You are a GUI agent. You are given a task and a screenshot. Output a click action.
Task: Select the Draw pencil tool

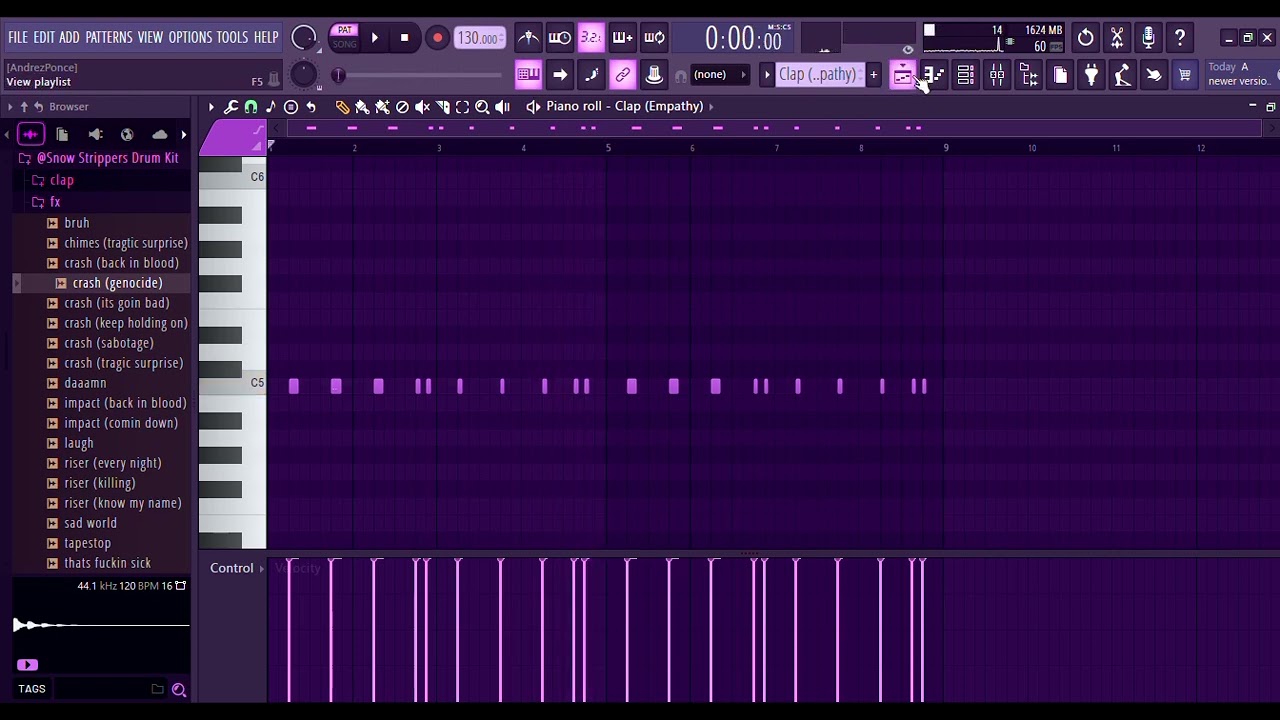(342, 106)
